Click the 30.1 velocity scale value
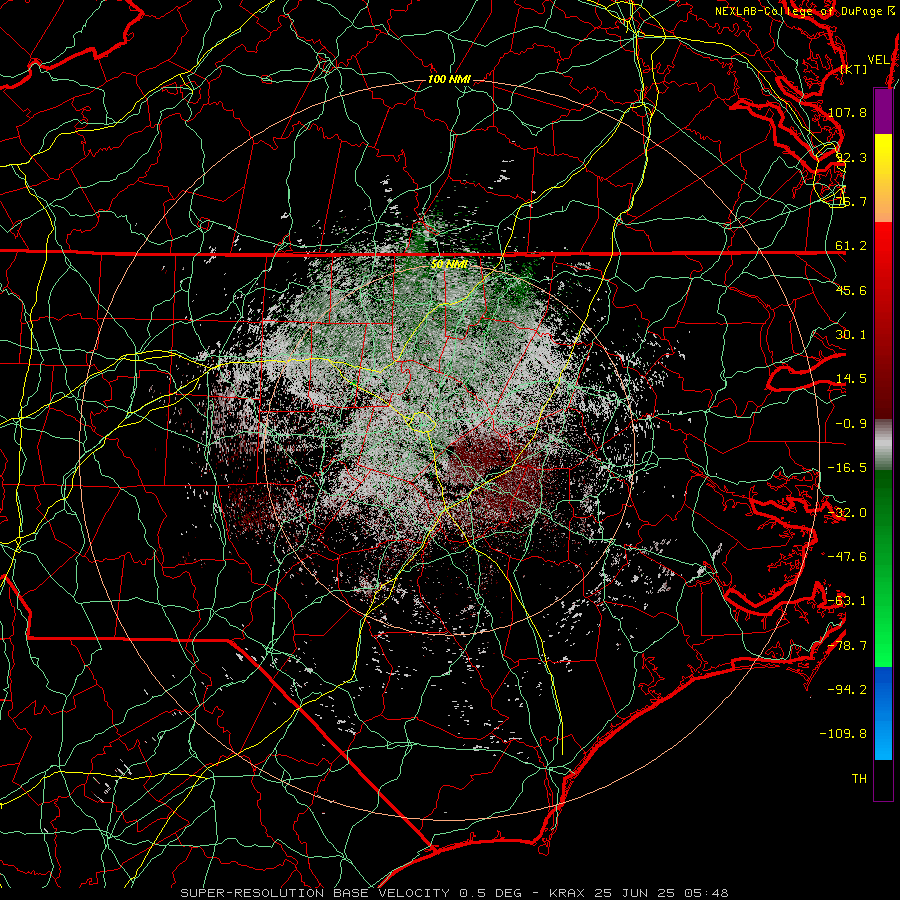The width and height of the screenshot is (900, 900). coord(851,335)
